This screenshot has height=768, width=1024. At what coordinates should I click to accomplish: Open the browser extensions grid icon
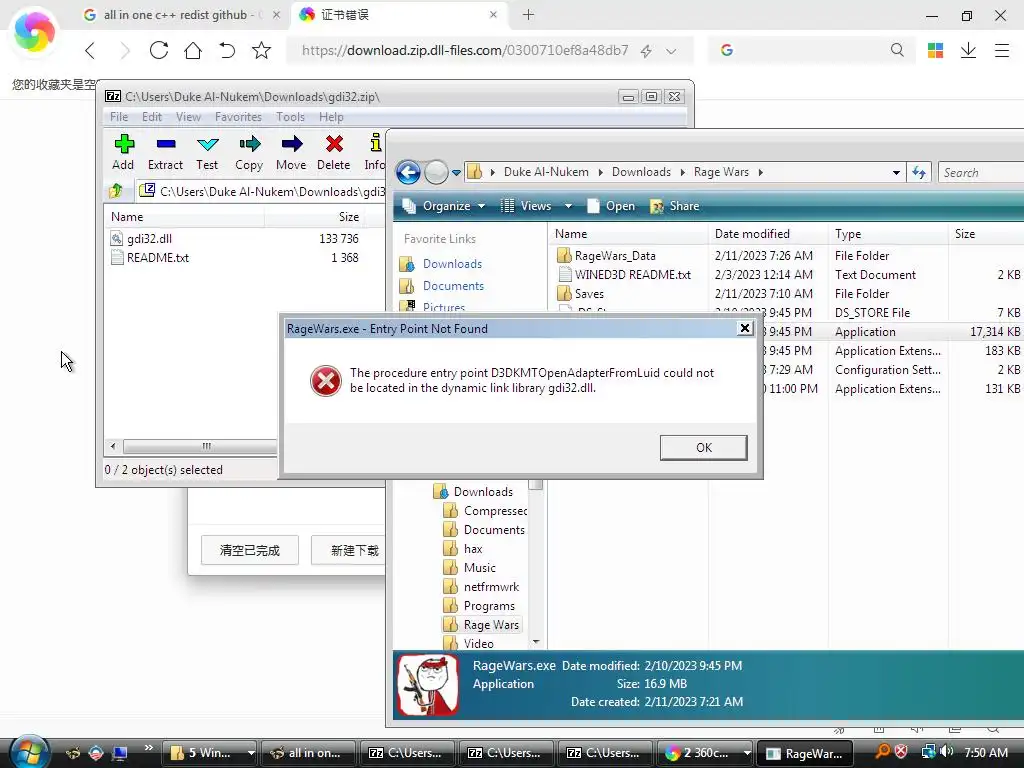[935, 50]
